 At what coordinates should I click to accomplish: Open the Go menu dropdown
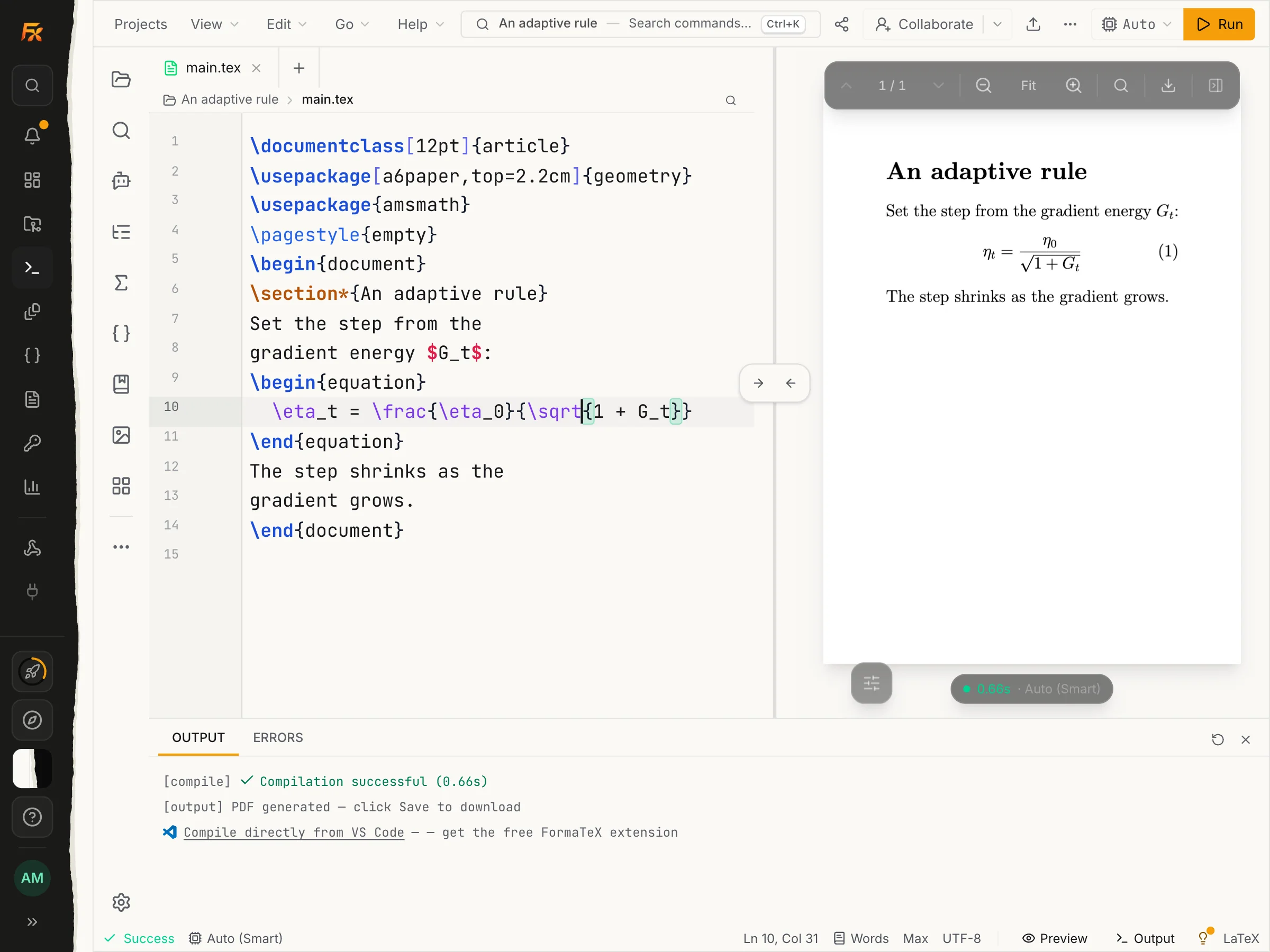pos(351,24)
